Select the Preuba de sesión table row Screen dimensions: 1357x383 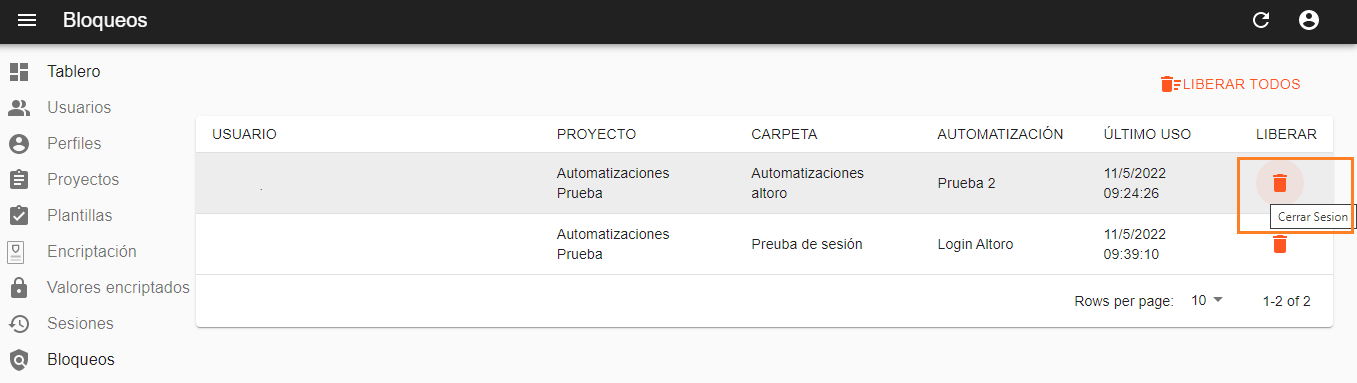tap(764, 244)
